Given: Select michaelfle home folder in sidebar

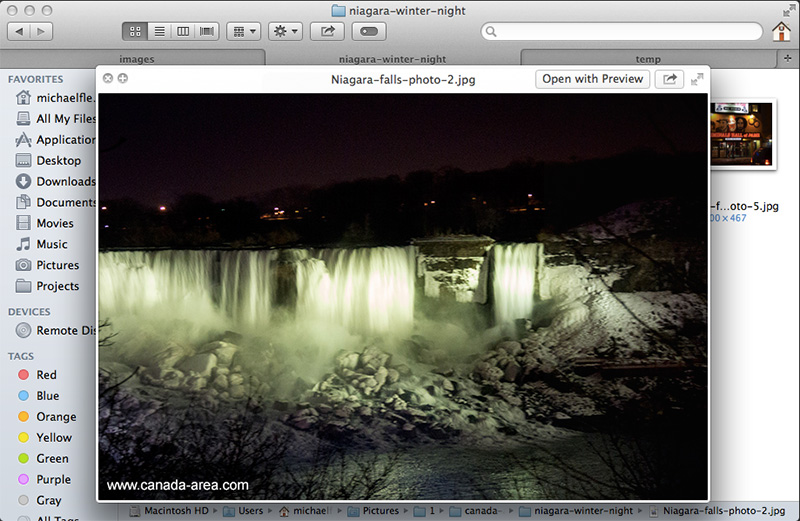Looking at the screenshot, I should (x=56, y=97).
